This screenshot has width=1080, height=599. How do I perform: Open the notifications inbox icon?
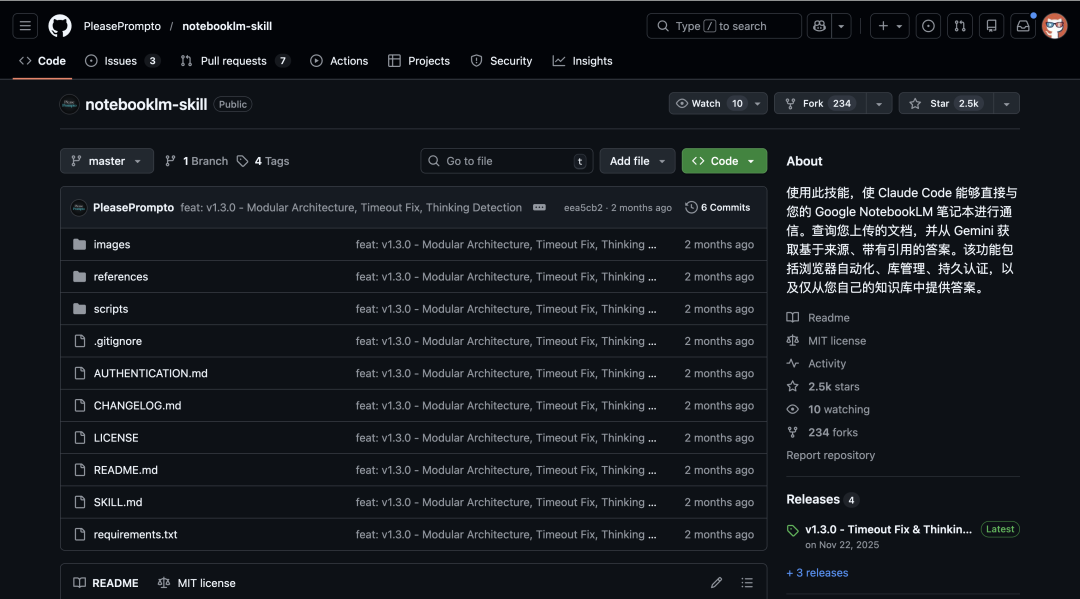point(1022,25)
